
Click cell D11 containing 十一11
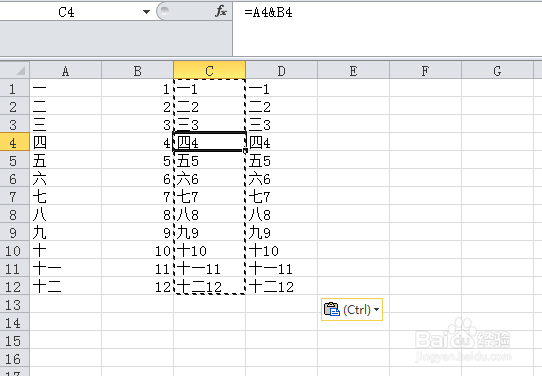281,268
